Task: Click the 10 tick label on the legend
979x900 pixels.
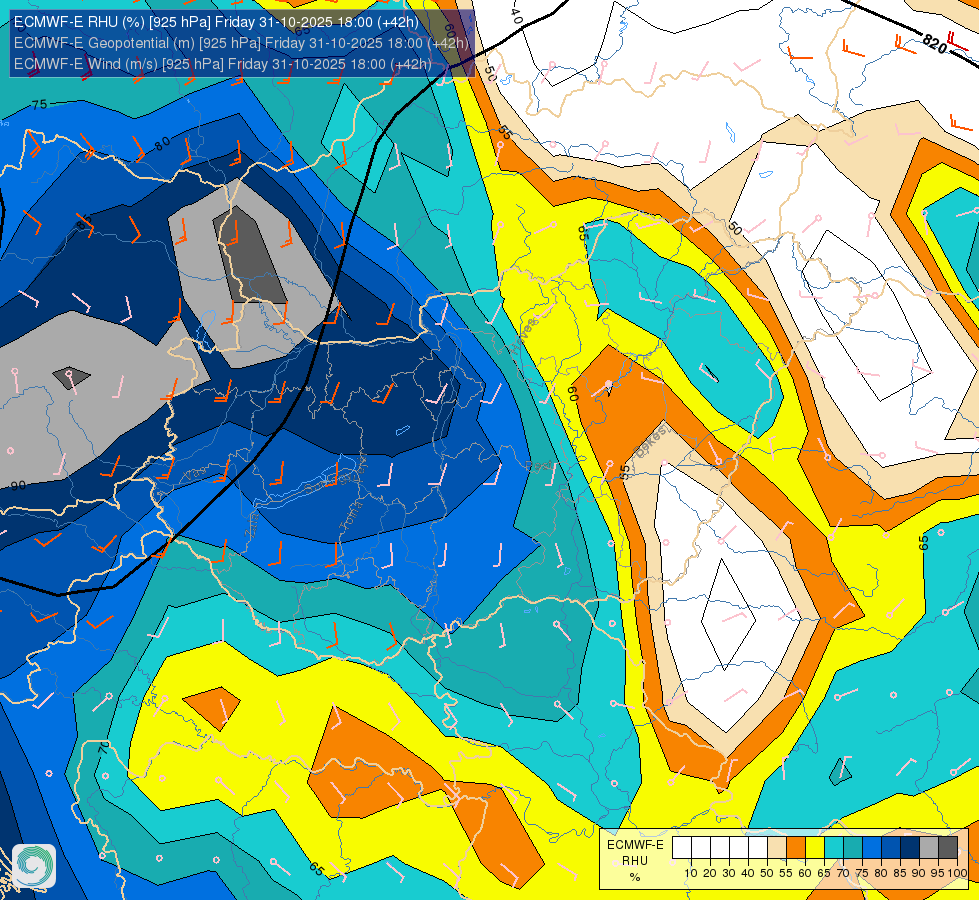Action: click(691, 873)
